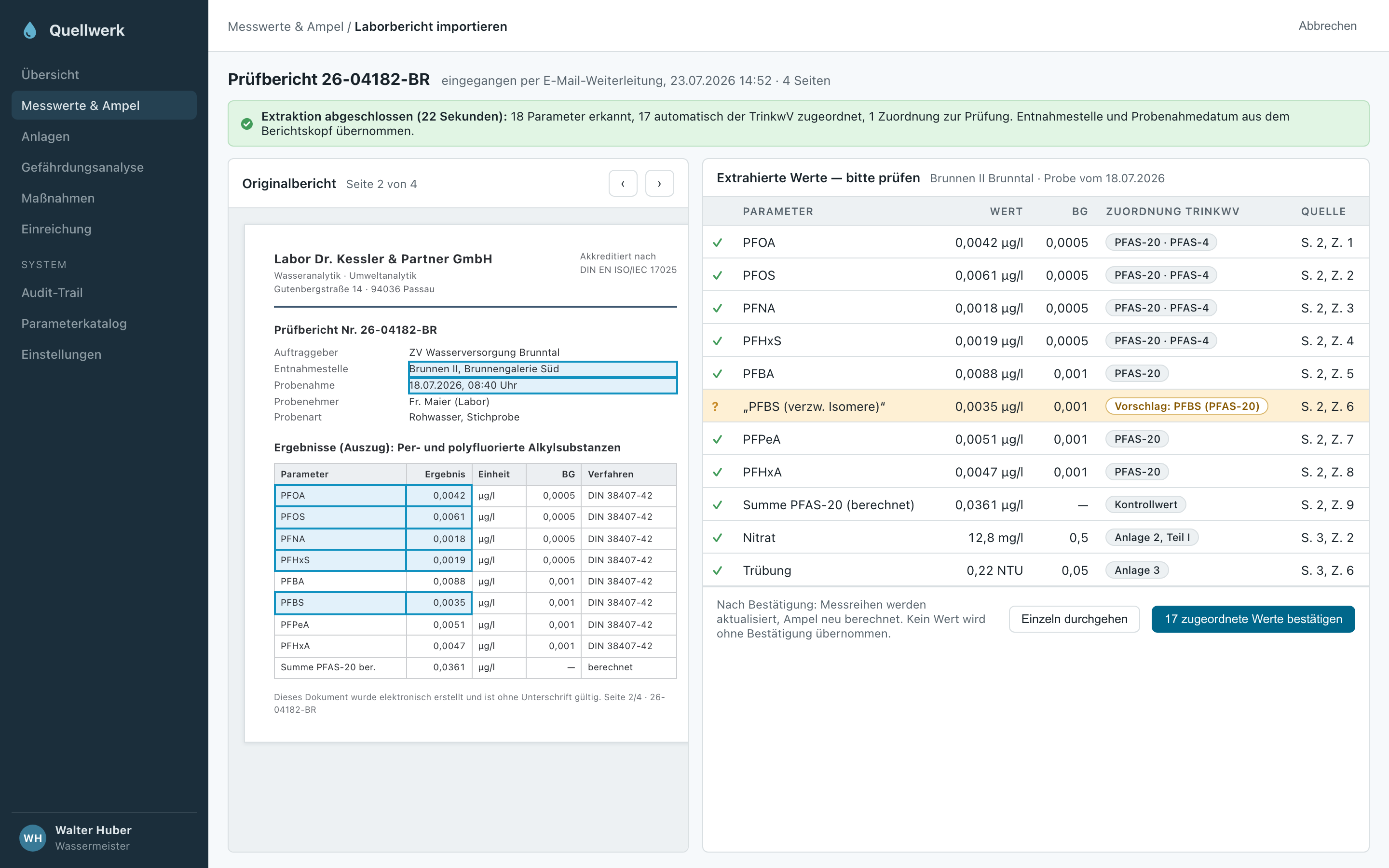Viewport: 1389px width, 868px height.
Task: Click the green checkmark beside PFOA
Action: click(718, 243)
